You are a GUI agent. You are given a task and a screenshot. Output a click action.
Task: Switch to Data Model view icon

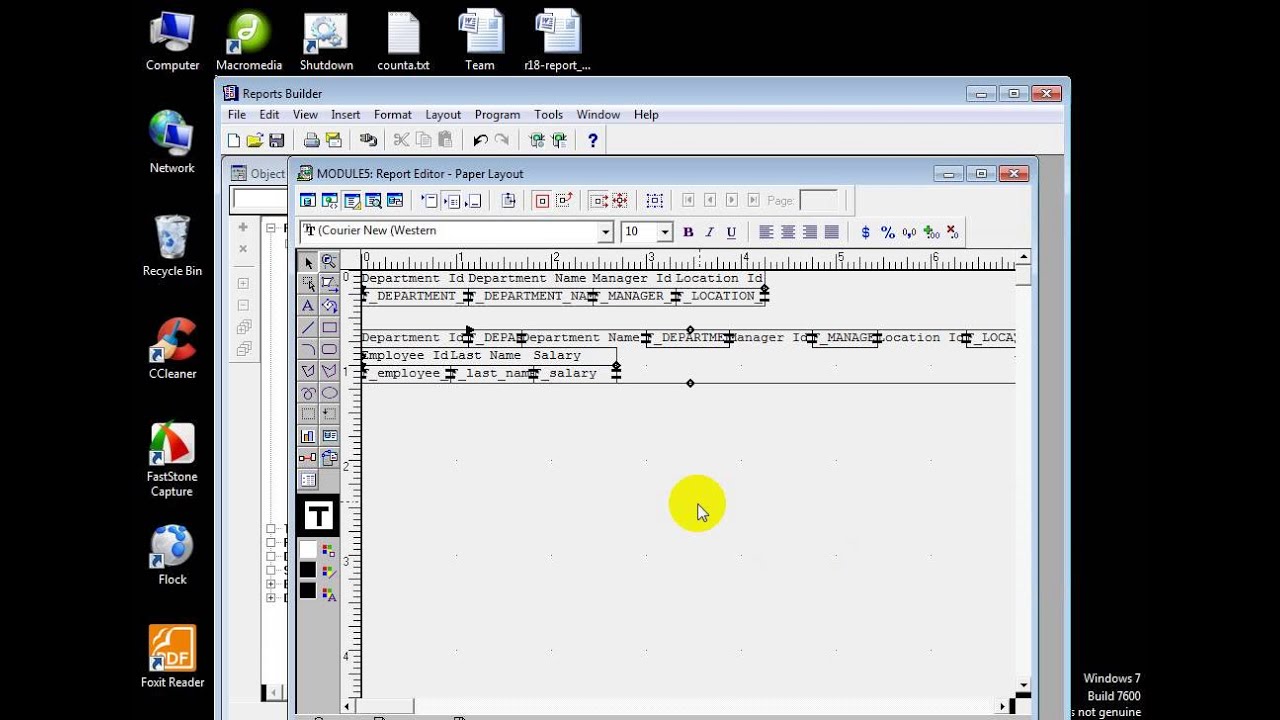[x=308, y=201]
